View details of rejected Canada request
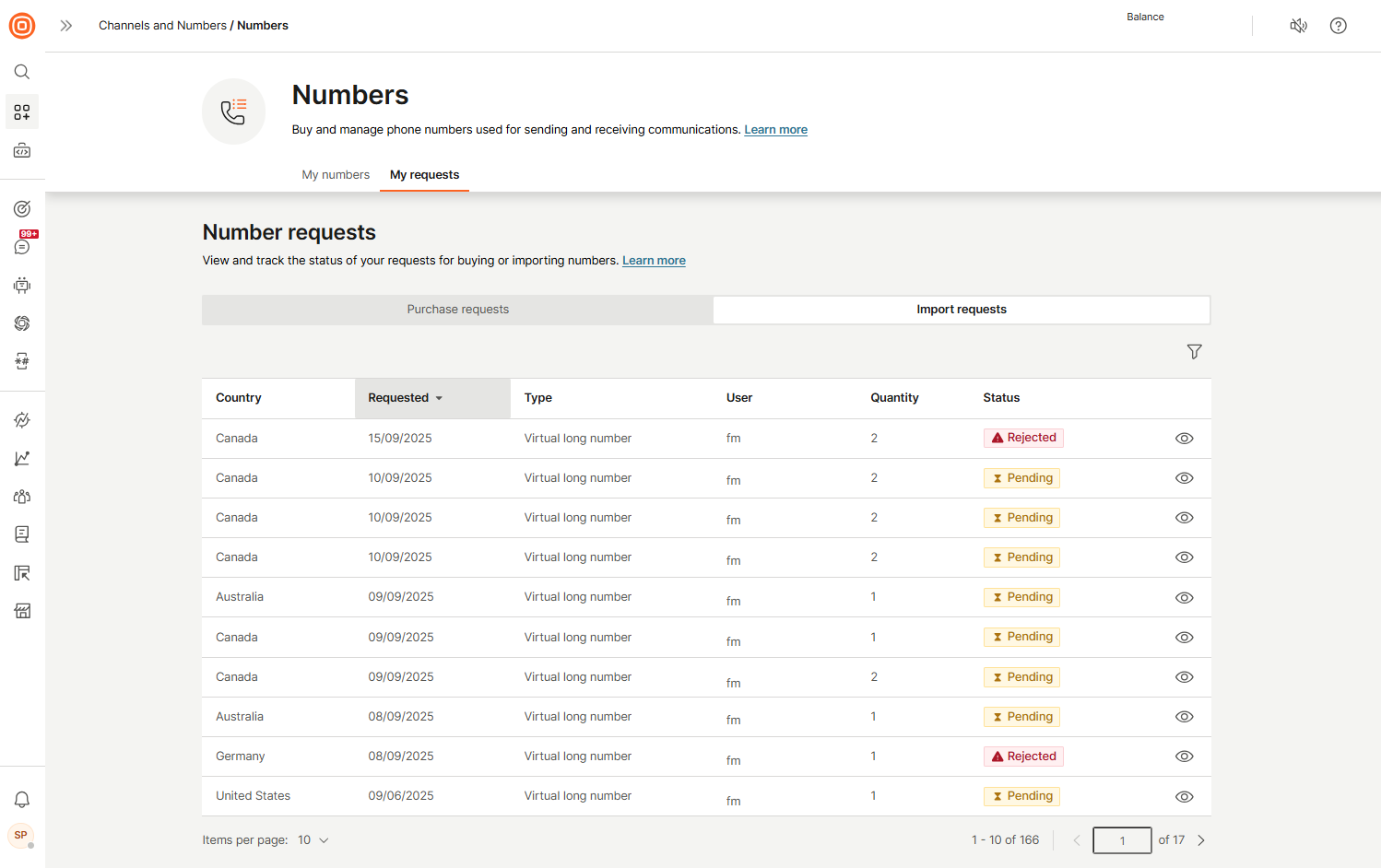The width and height of the screenshot is (1381, 868). click(1184, 439)
